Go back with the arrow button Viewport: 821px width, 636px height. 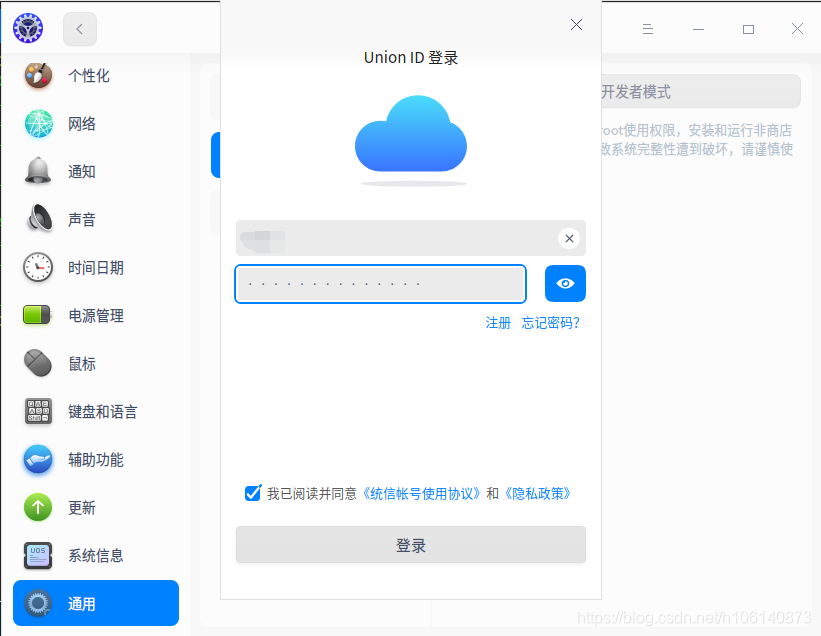(80, 29)
